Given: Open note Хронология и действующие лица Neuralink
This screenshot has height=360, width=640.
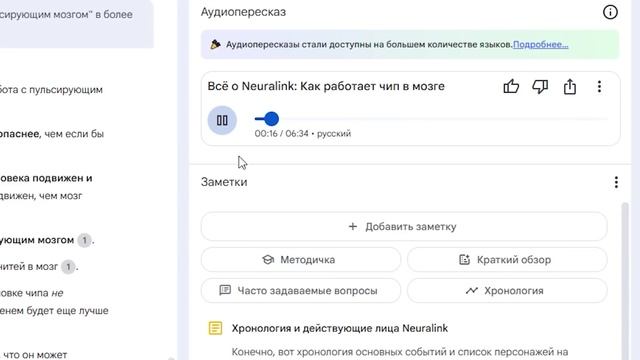Looking at the screenshot, I should 340,328.
